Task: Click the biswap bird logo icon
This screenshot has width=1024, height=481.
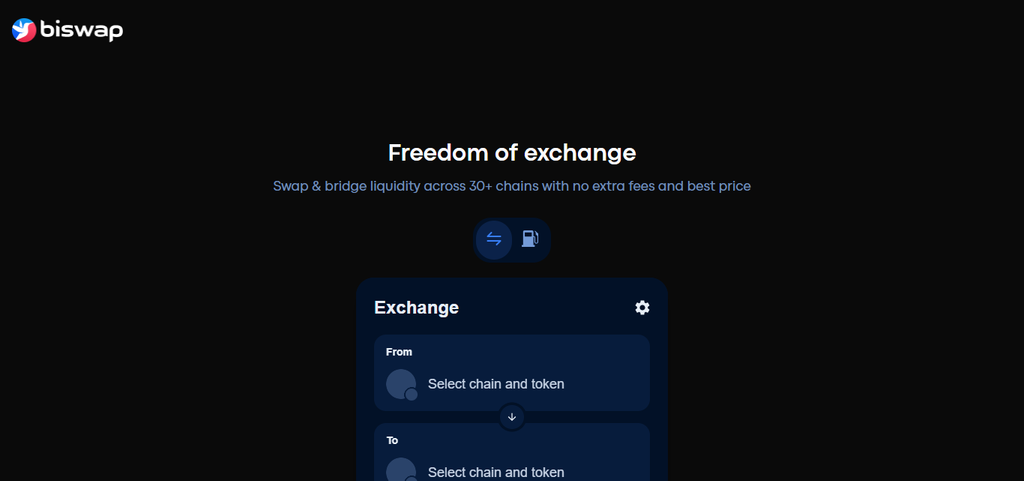Action: coord(24,30)
